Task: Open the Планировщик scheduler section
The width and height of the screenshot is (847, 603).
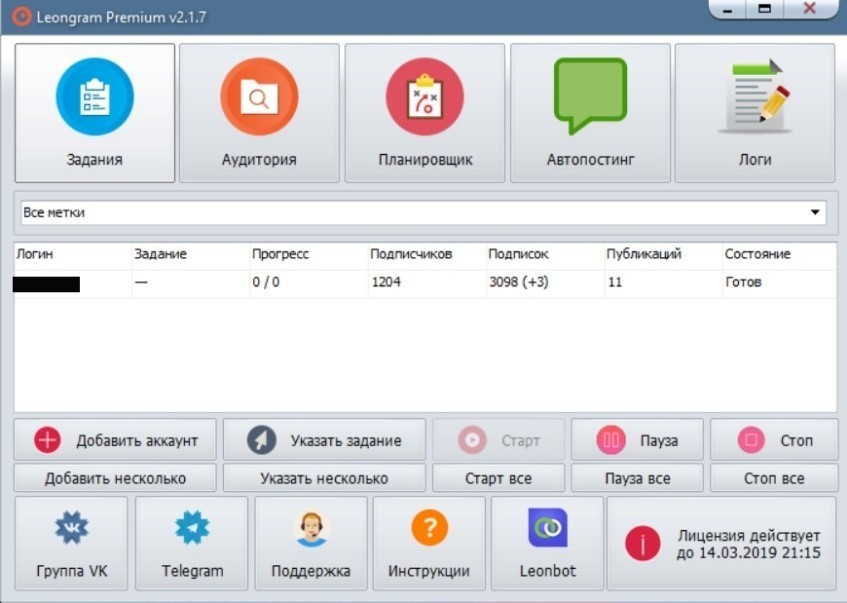Action: [x=425, y=113]
